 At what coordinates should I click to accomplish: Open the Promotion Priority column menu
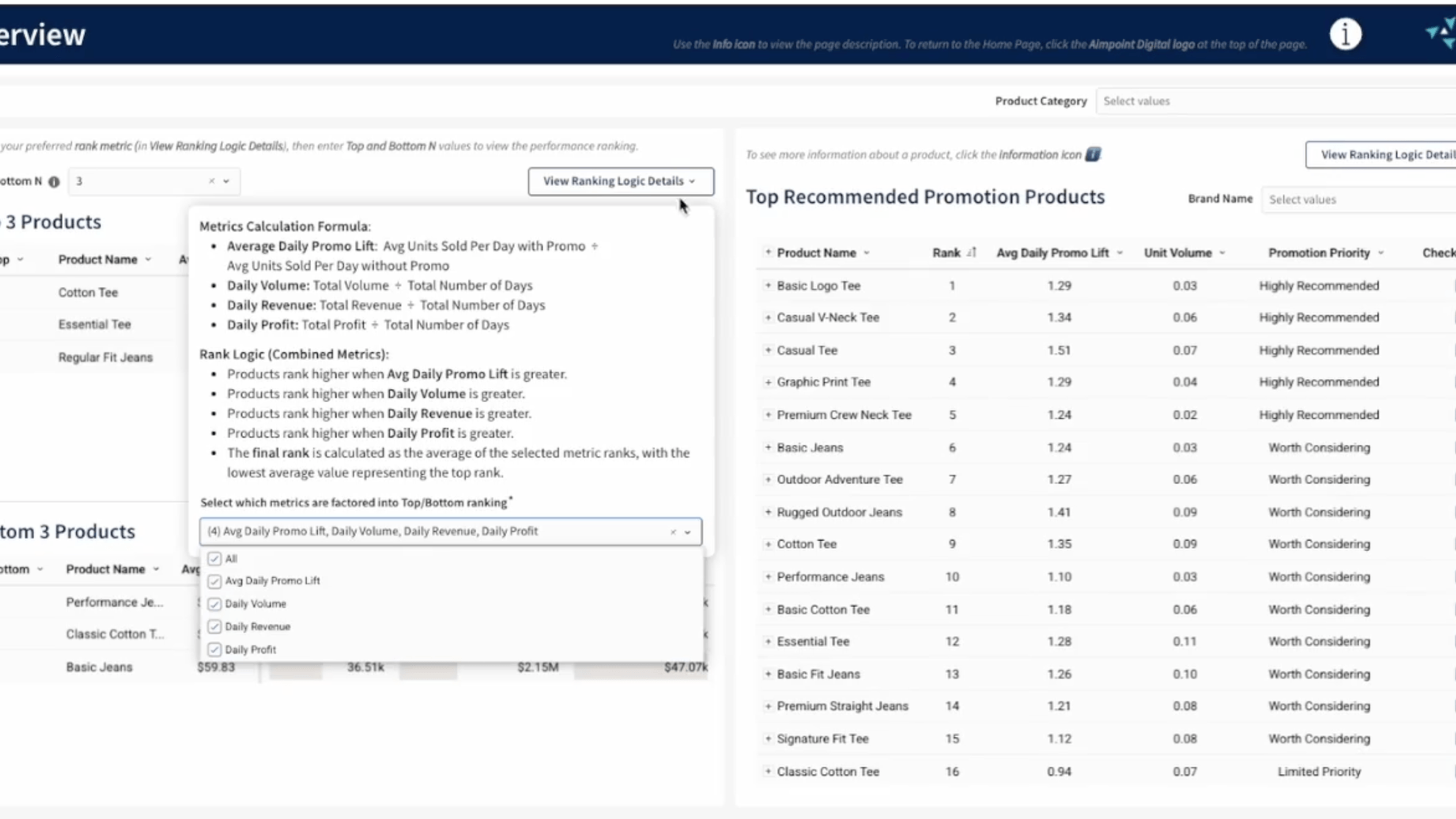tap(1381, 253)
